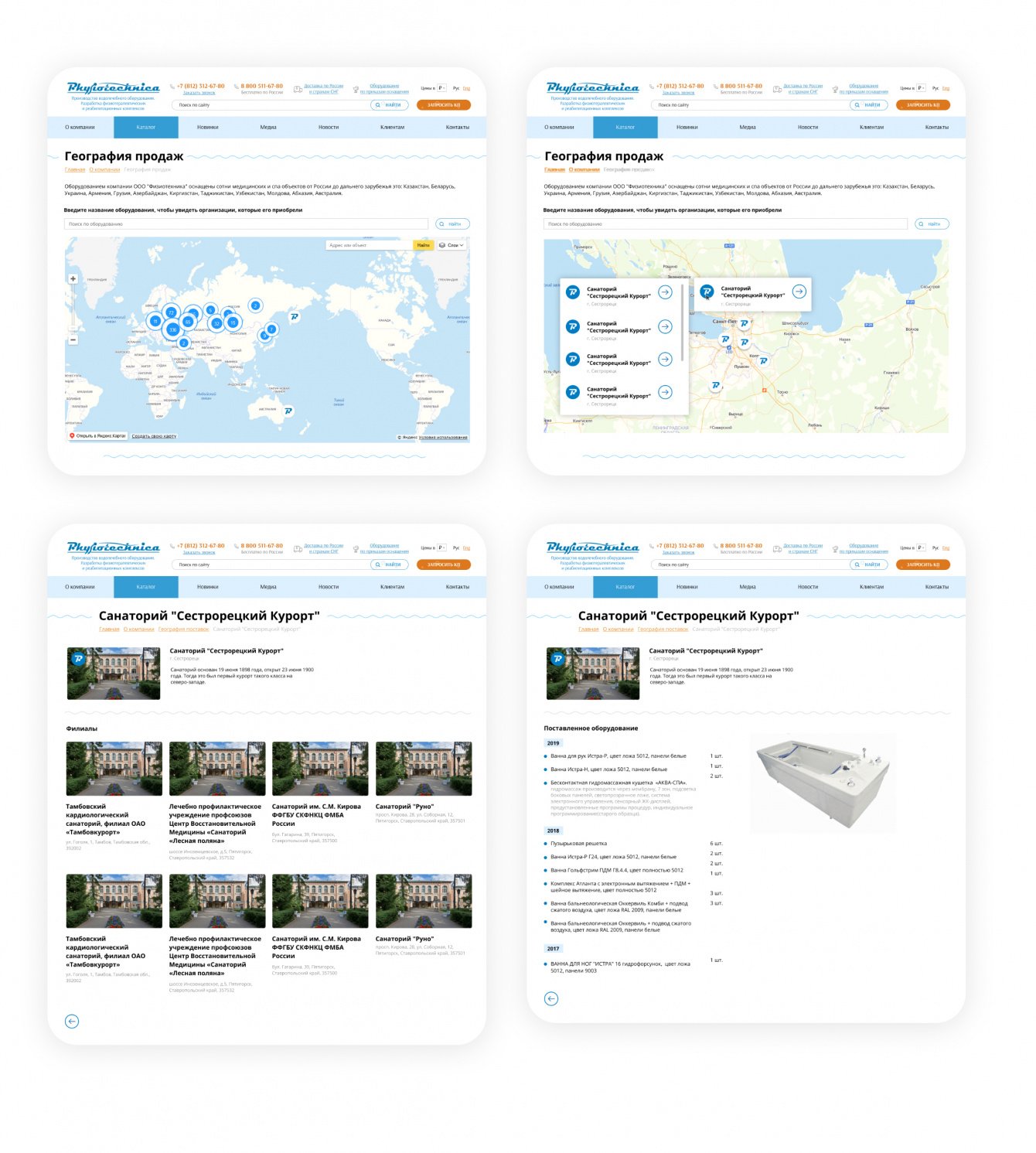Viewport: 1036px width, 1153px height.
Task: Select the map marker near Колпино
Action: pyautogui.click(x=763, y=360)
